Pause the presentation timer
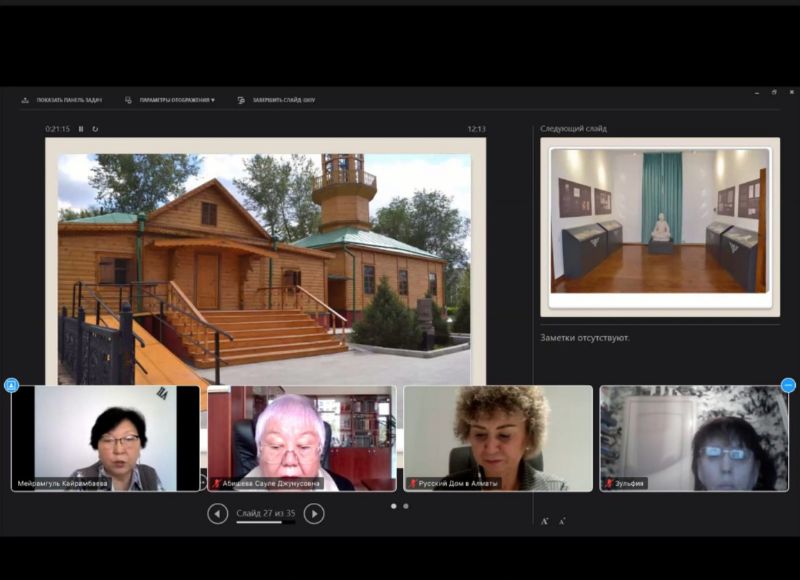800x580 pixels. click(81, 129)
